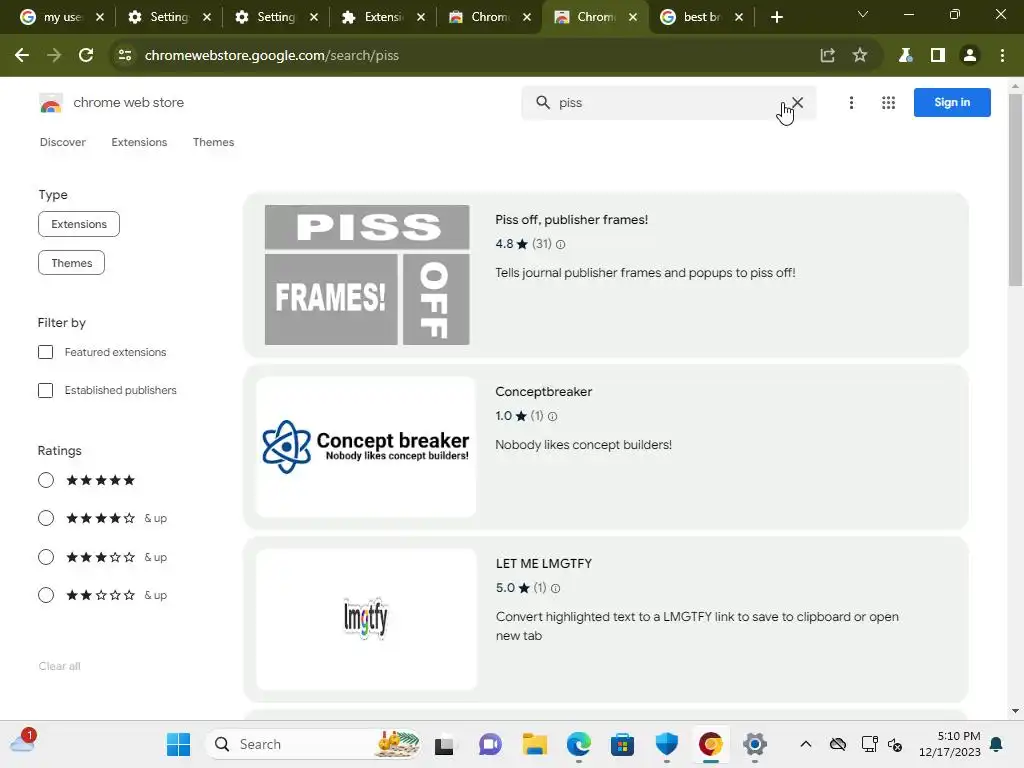
Task: Open LET ME LMGTFY extension title
Action: [x=543, y=564]
